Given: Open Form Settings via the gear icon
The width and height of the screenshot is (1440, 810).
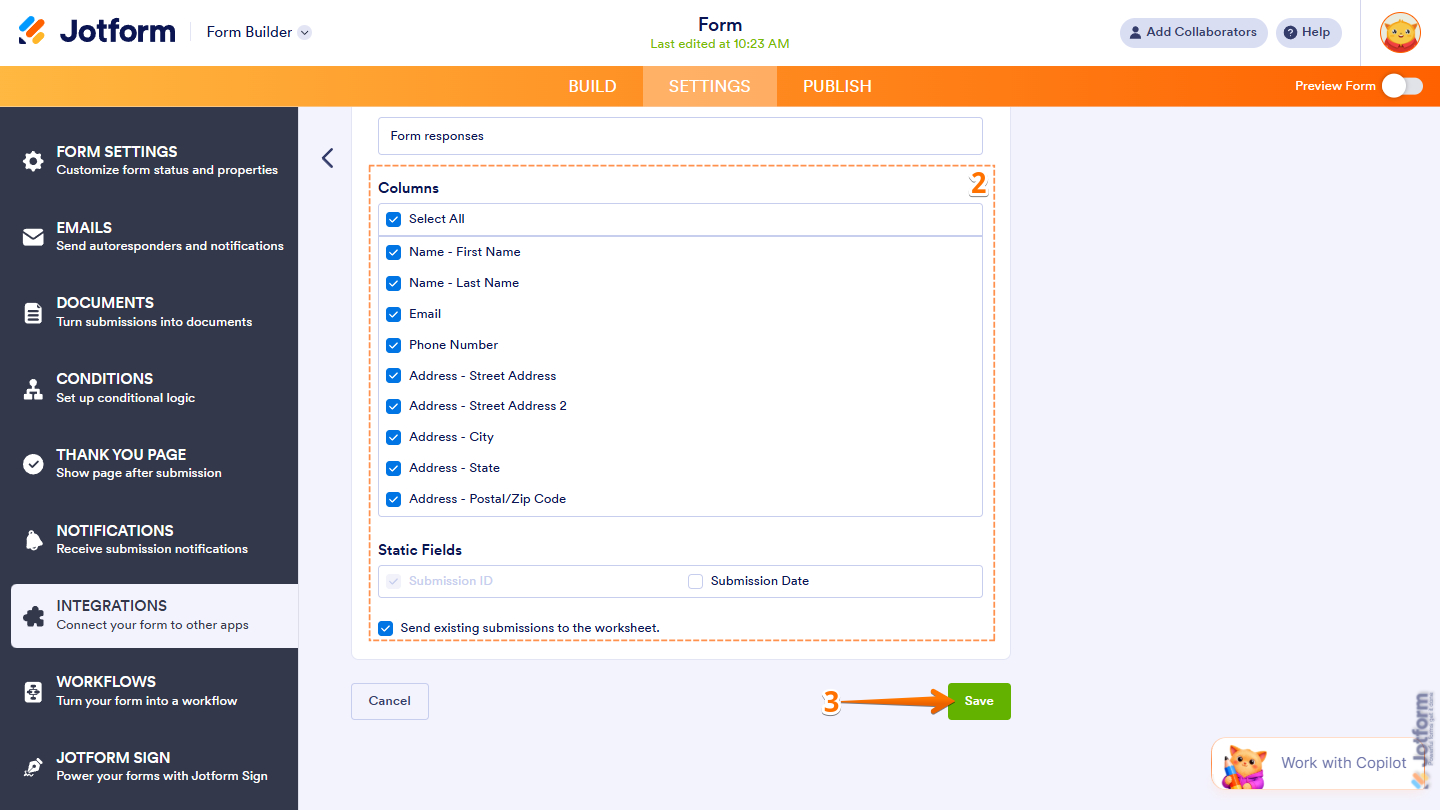Looking at the screenshot, I should point(32,159).
